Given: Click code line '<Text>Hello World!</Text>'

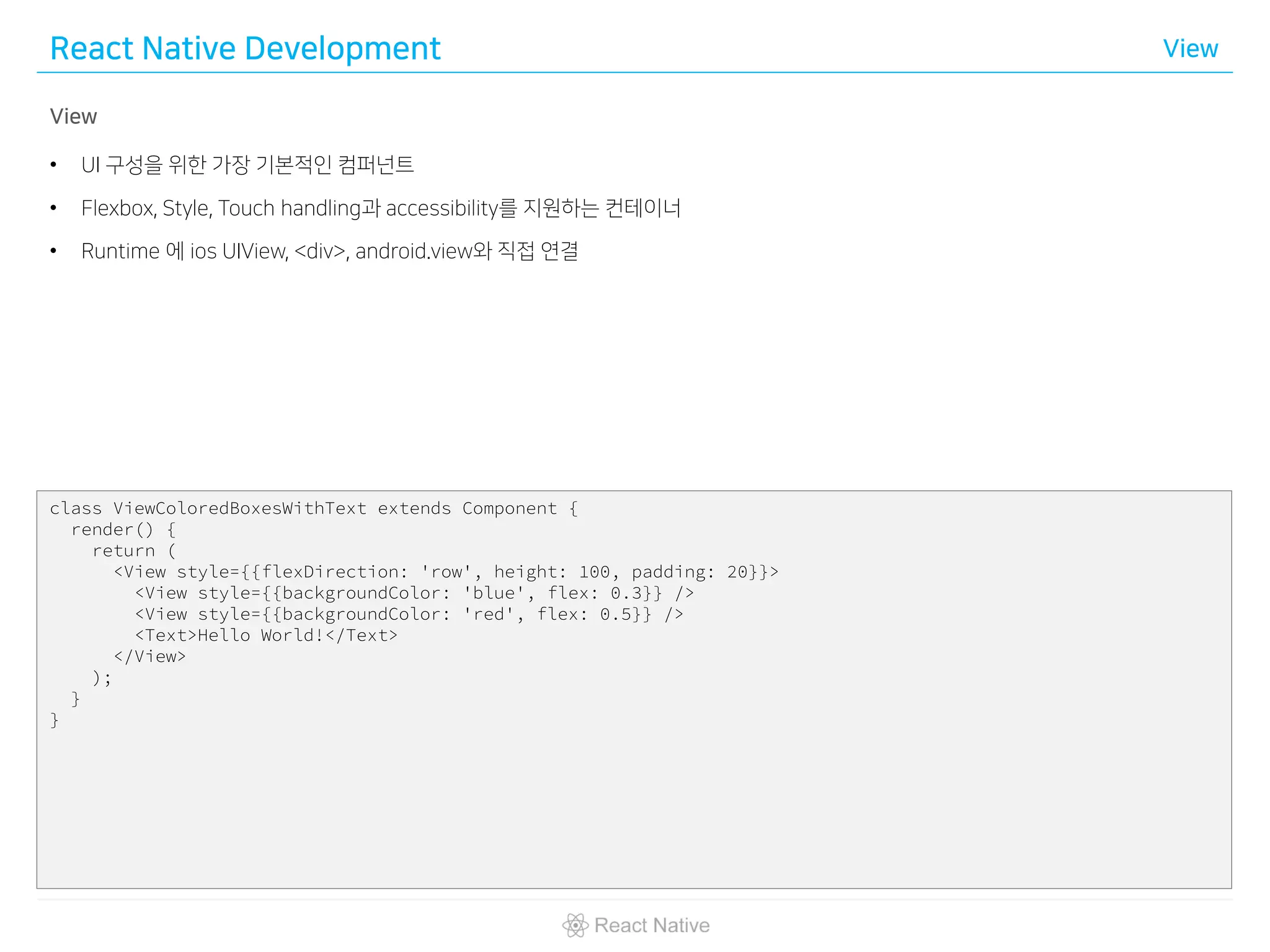Looking at the screenshot, I should pyautogui.click(x=266, y=635).
